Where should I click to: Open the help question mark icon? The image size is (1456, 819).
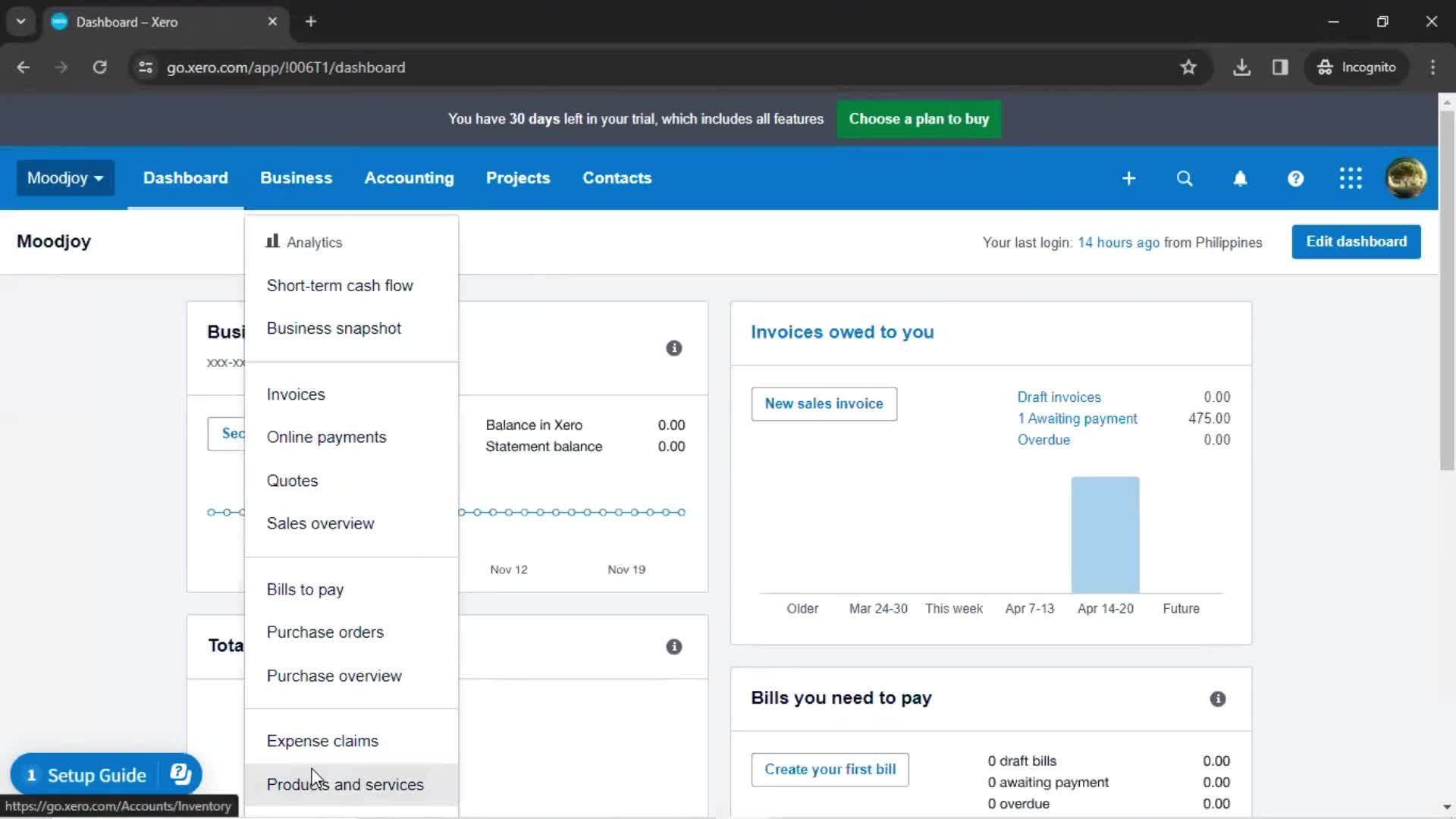point(1295,178)
